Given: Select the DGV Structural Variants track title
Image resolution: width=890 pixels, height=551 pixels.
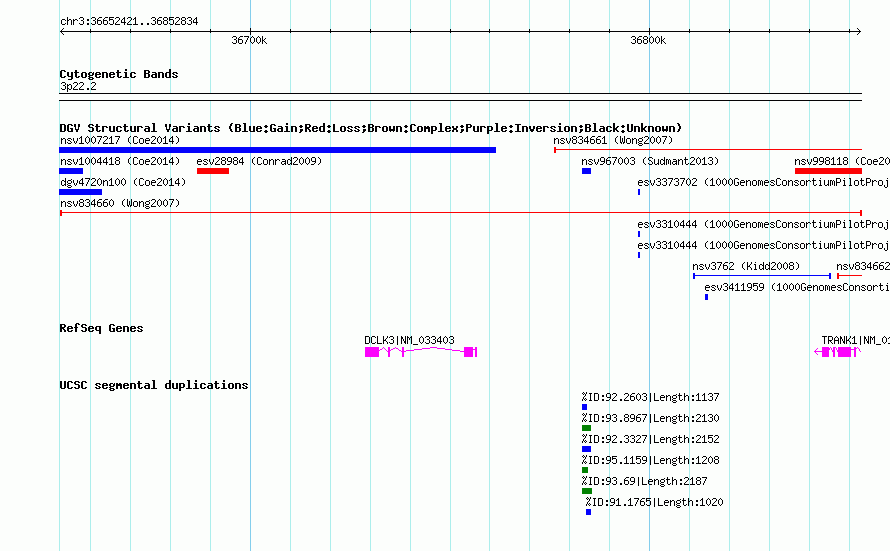Looking at the screenshot, I should (x=371, y=128).
